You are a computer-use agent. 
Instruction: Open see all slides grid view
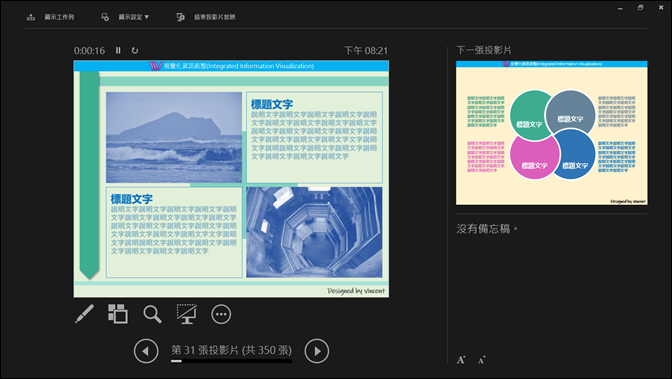[x=118, y=314]
